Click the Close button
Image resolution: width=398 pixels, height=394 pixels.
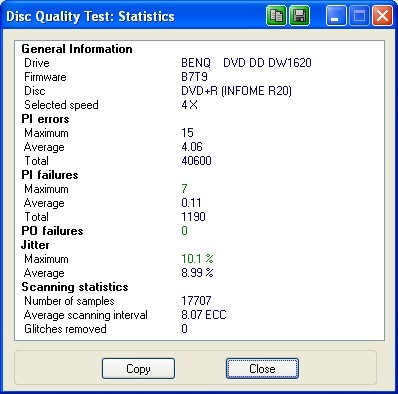(262, 369)
